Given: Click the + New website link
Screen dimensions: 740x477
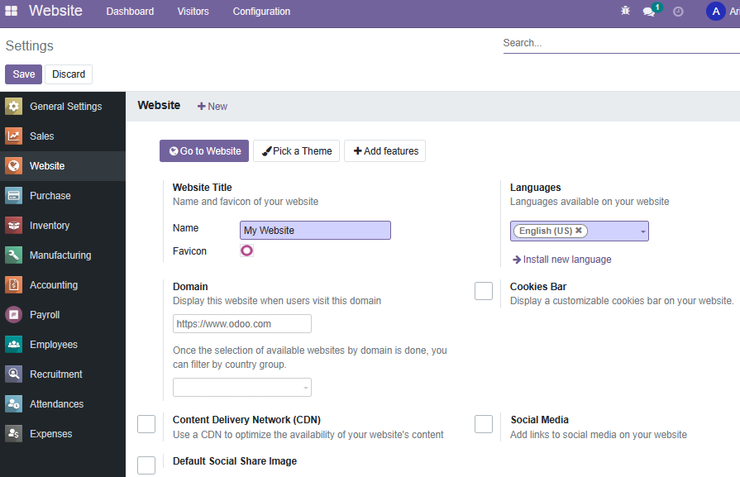Looking at the screenshot, I should coord(212,106).
